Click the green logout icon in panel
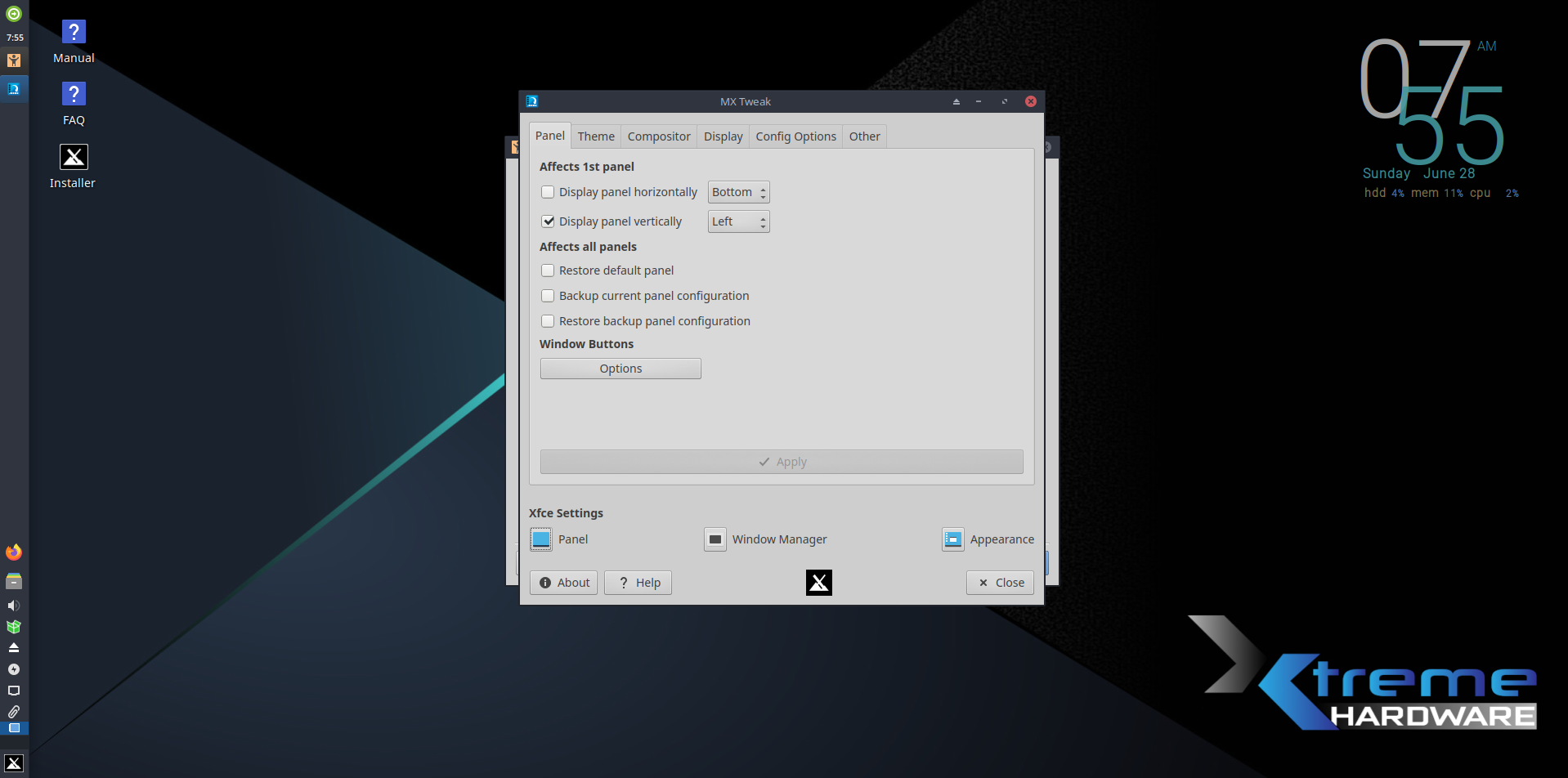 click(14, 14)
